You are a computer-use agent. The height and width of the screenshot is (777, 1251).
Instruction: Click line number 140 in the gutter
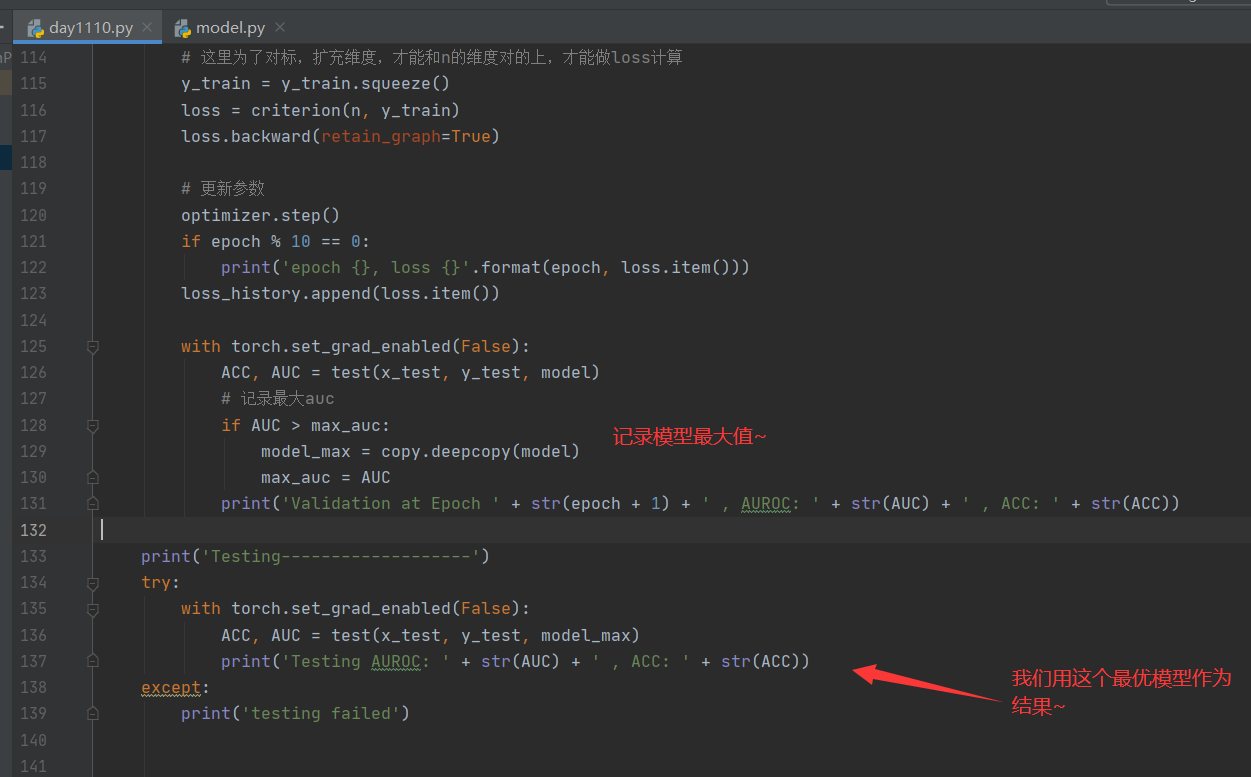tap(33, 739)
